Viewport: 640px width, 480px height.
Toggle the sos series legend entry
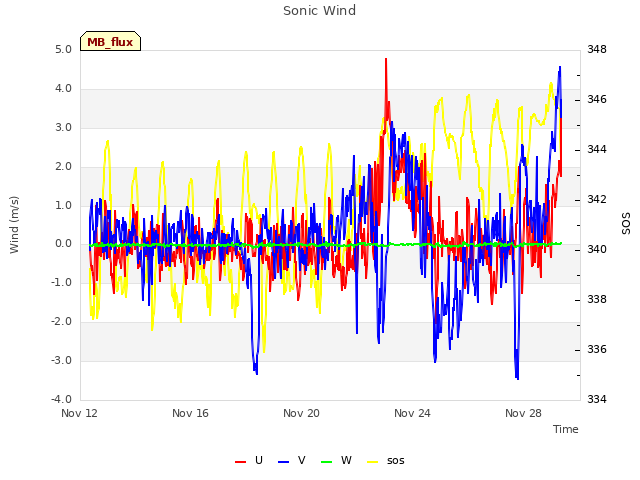coord(386,460)
